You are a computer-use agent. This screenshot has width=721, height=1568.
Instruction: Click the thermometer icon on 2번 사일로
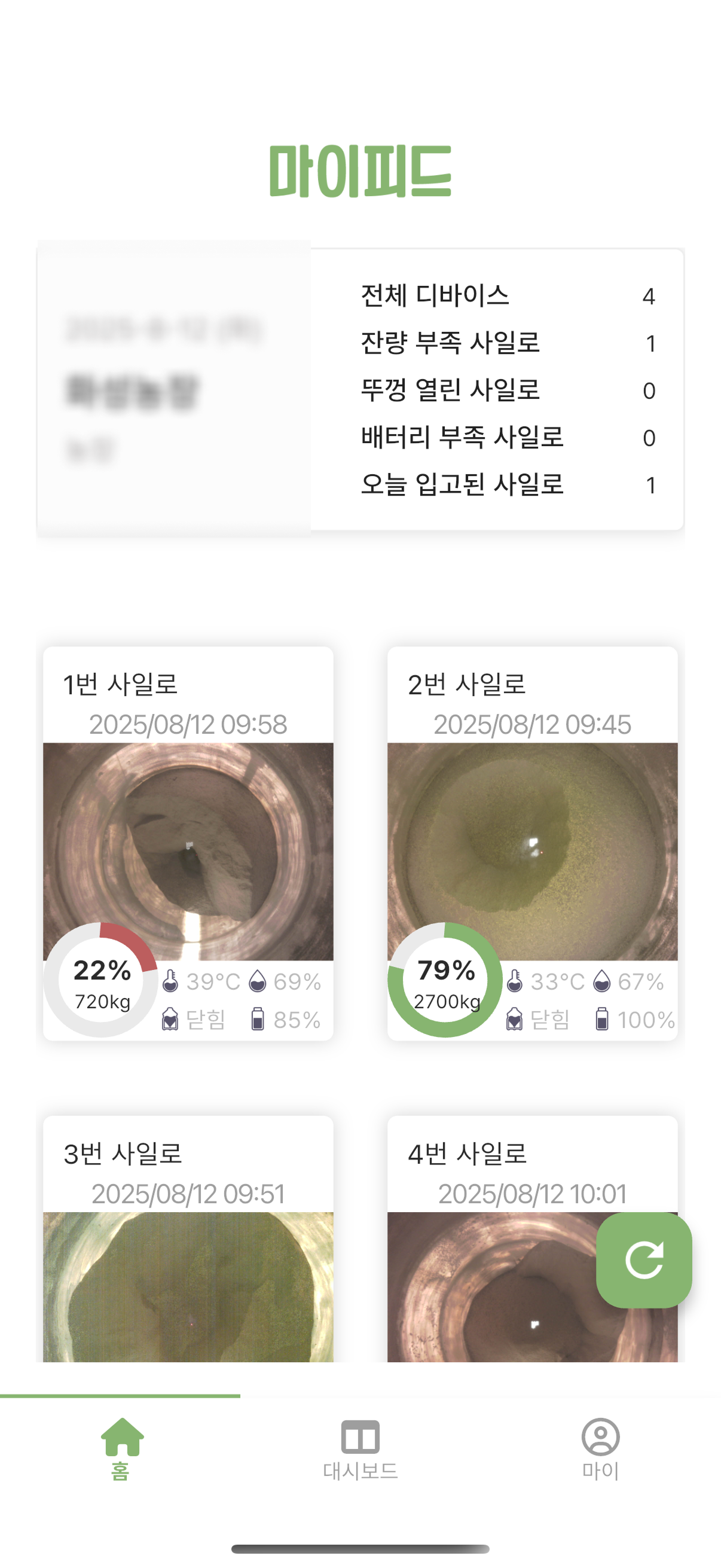515,981
